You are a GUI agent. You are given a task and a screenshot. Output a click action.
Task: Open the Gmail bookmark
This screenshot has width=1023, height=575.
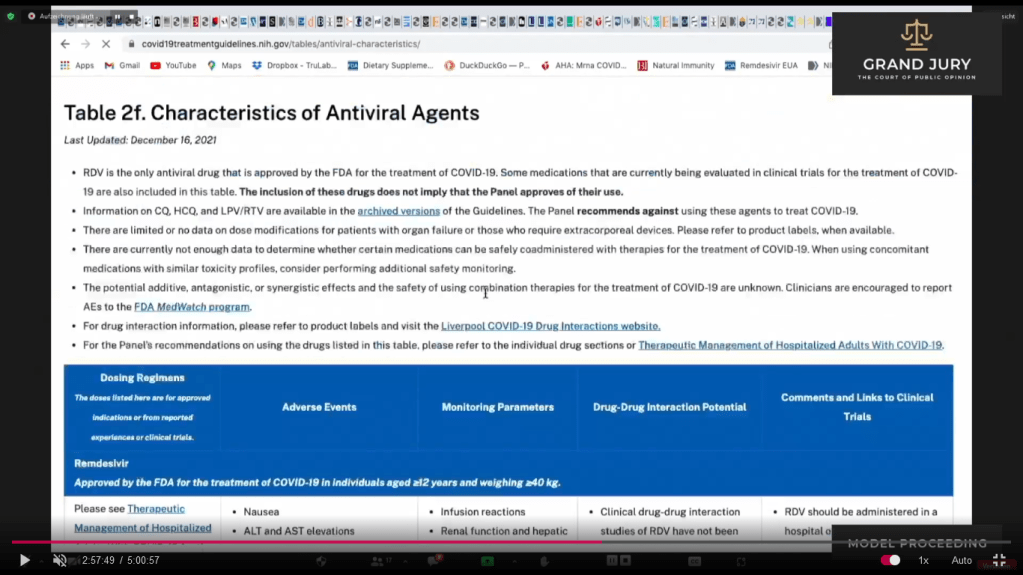click(122, 66)
